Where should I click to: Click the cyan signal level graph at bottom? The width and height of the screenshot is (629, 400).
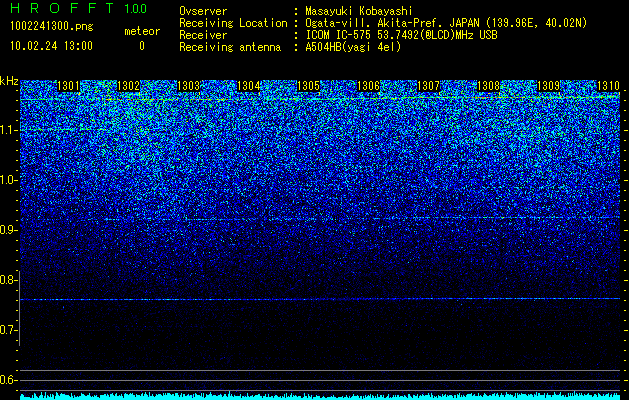point(320,396)
